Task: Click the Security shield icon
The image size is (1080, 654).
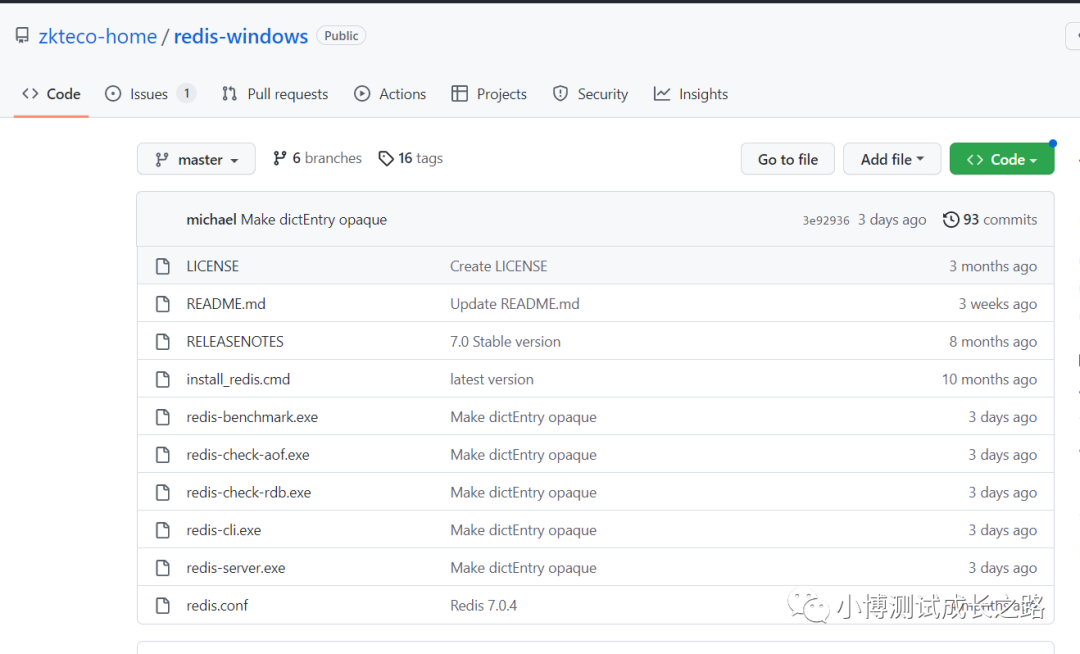Action: click(561, 94)
